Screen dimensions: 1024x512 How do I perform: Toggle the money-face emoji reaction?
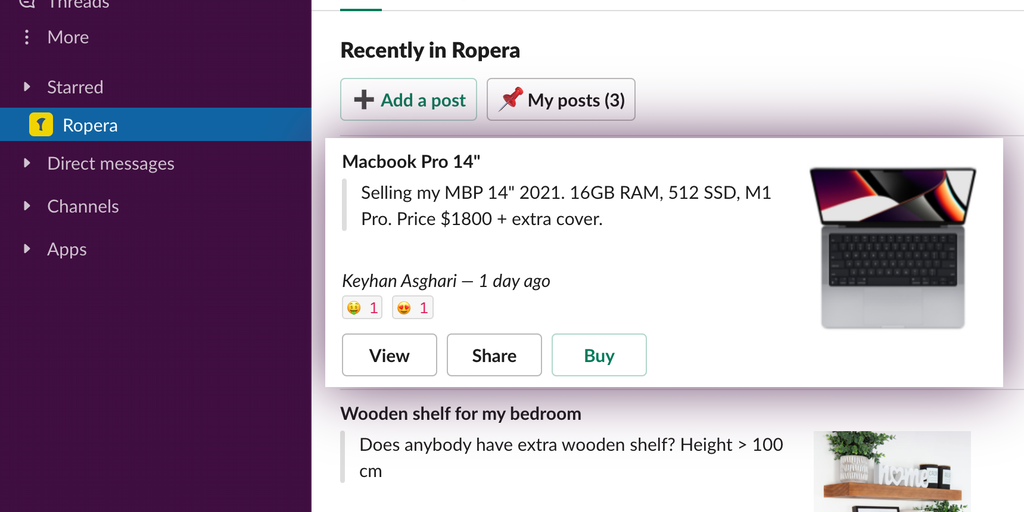(x=361, y=308)
